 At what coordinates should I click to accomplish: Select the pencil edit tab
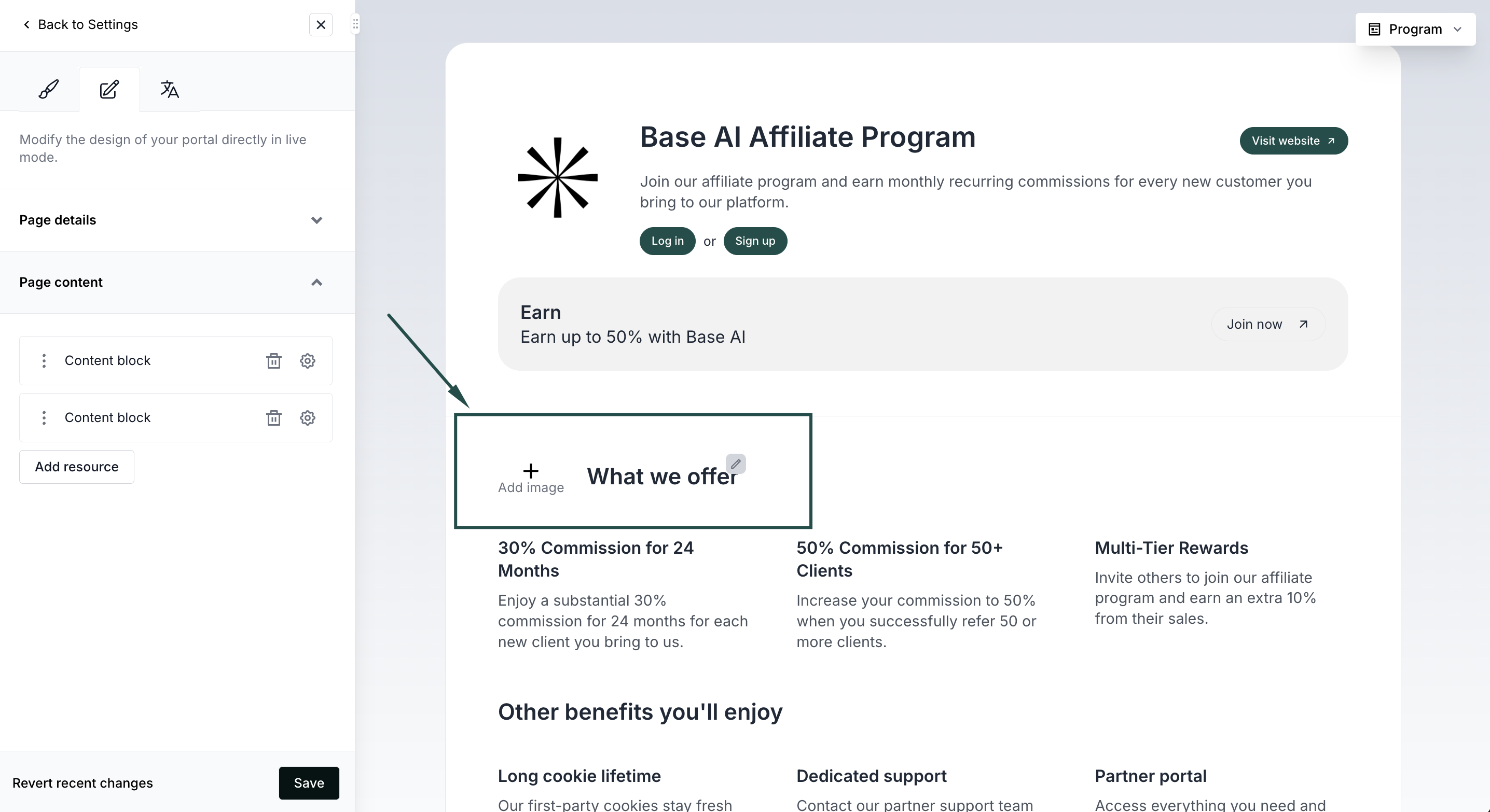coord(109,89)
